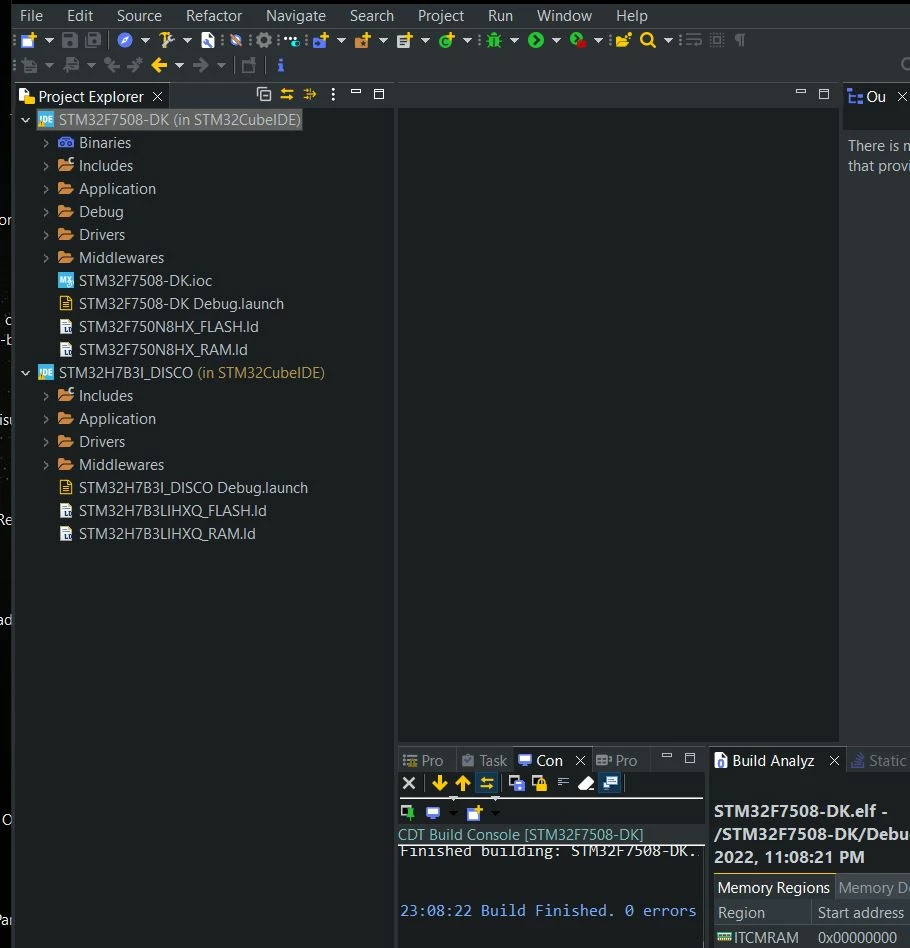This screenshot has height=948, width=910.
Task: Click the CDT Build Console title
Action: [x=521, y=835]
